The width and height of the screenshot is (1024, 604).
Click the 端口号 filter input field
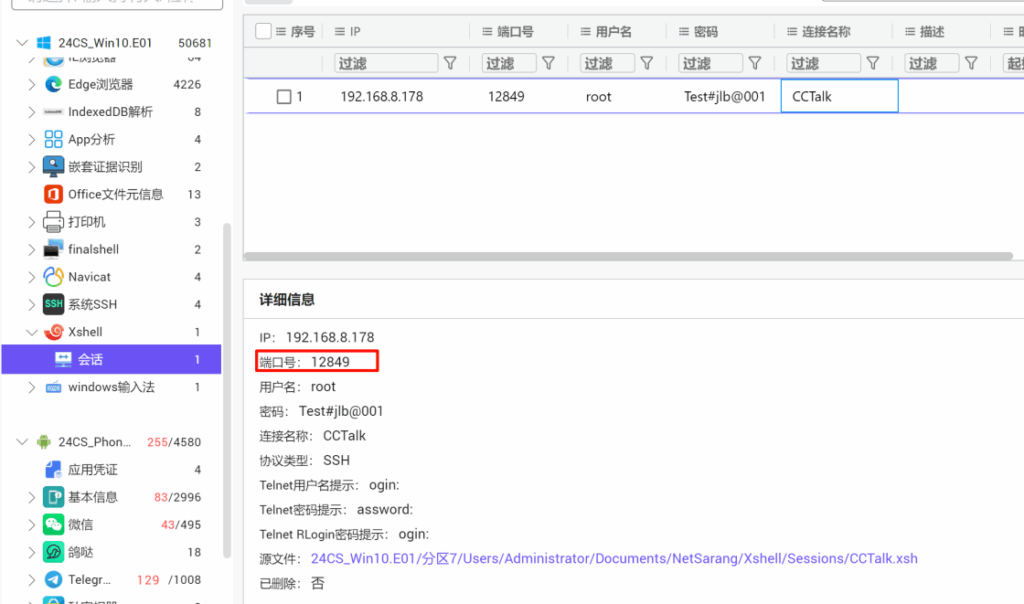click(508, 62)
